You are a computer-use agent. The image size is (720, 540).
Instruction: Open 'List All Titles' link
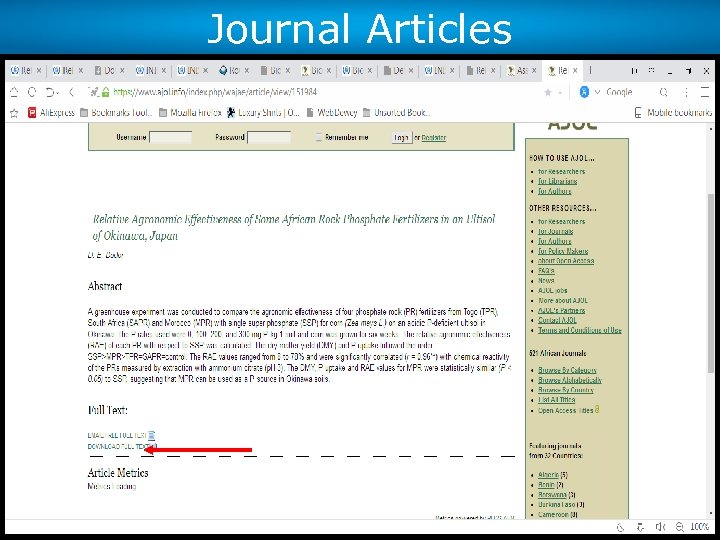click(x=557, y=399)
